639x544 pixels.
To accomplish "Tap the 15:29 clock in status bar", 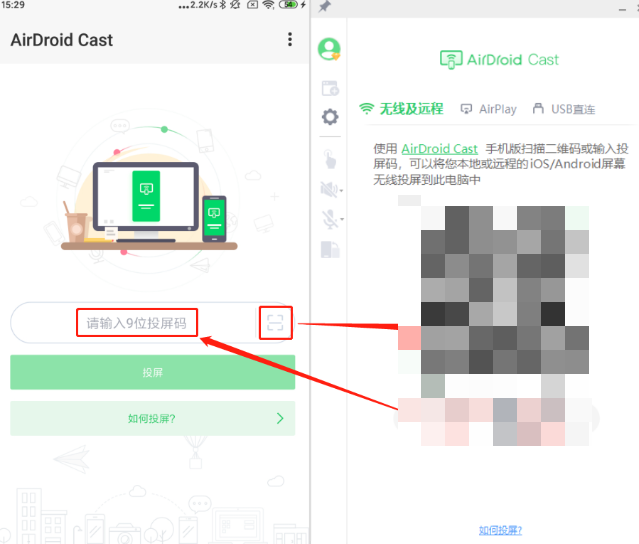I will 13,5.
